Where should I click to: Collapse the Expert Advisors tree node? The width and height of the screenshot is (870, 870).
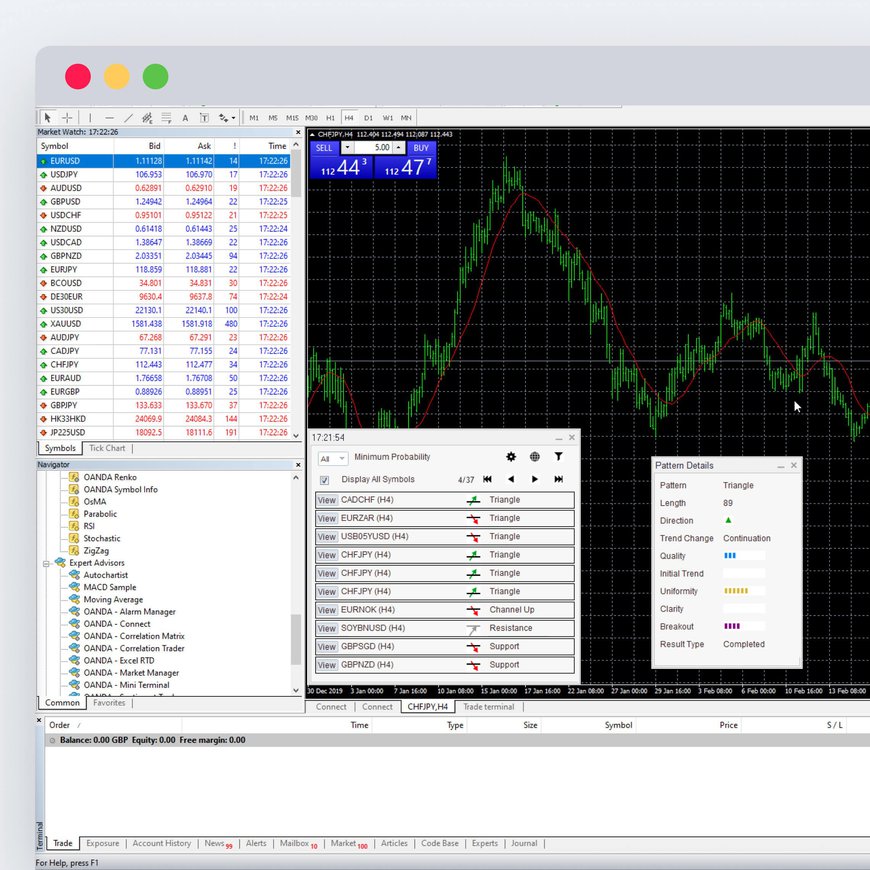46,563
